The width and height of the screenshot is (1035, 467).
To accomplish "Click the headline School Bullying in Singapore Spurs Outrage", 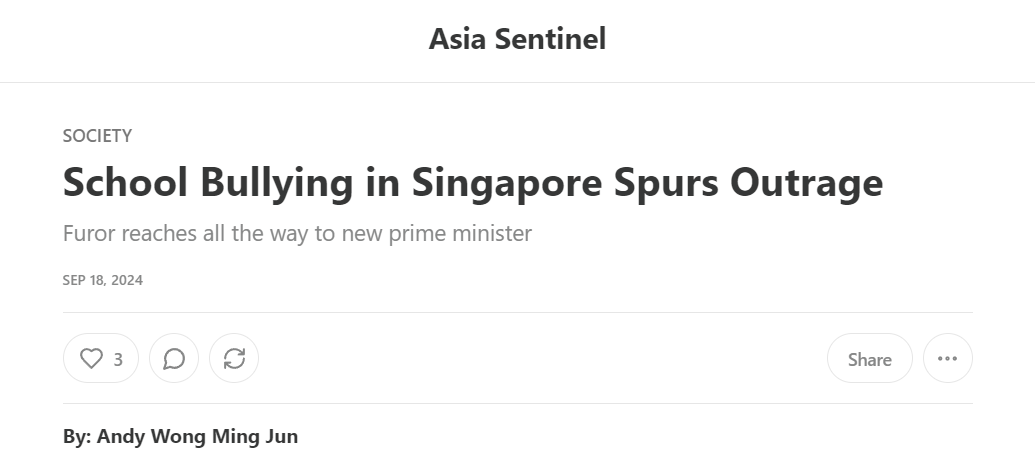I will [x=473, y=182].
